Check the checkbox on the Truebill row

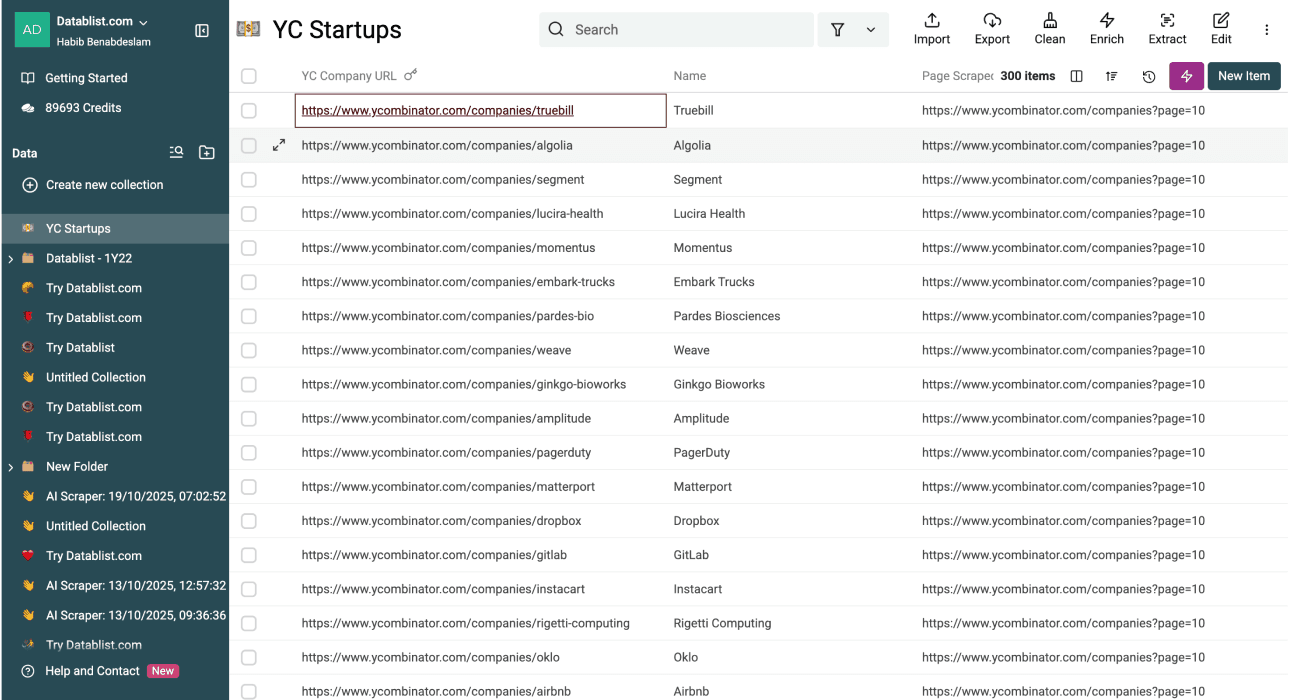coord(248,110)
